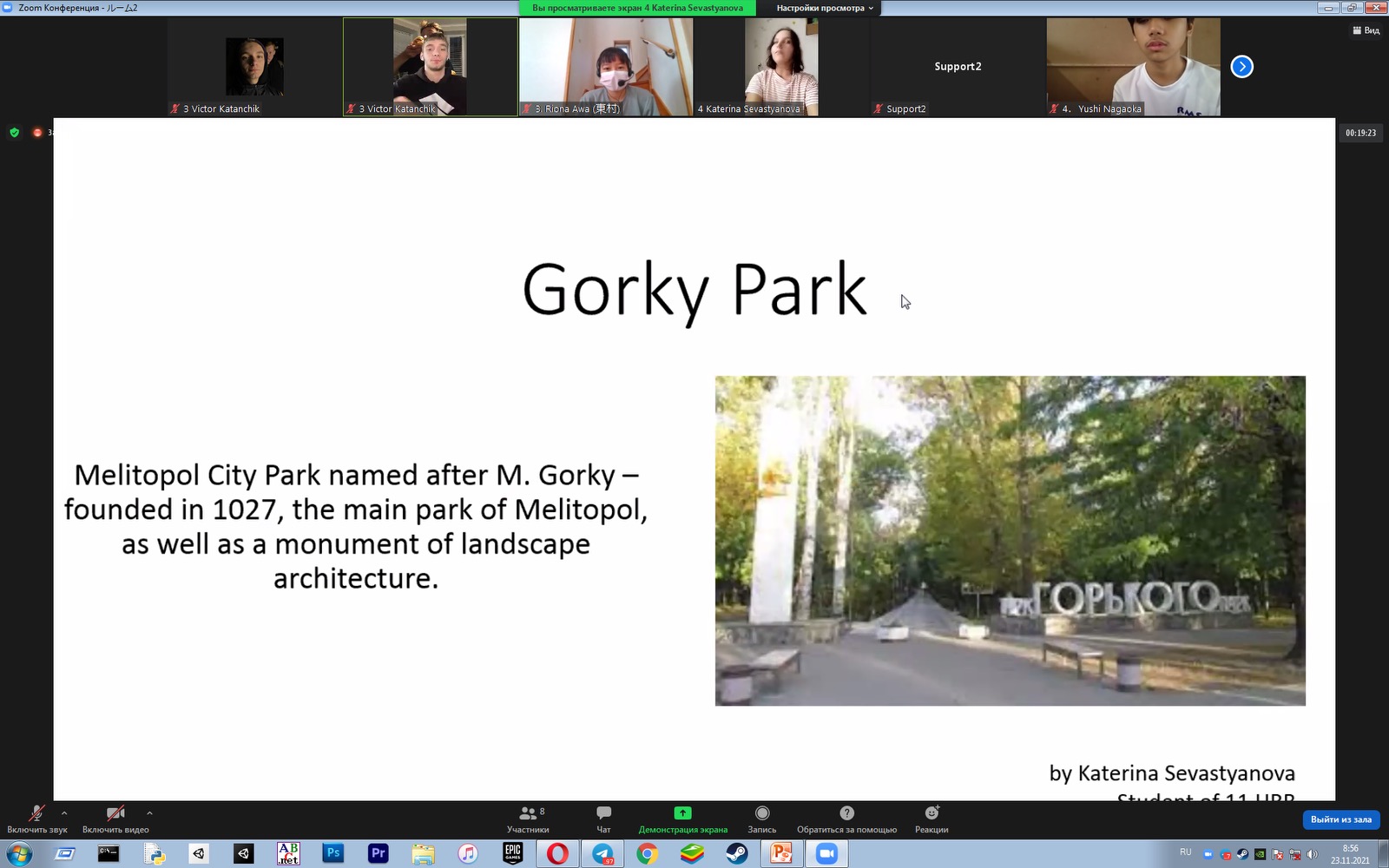Click the Выйти из зала button
This screenshot has height=868, width=1389.
[x=1340, y=819]
